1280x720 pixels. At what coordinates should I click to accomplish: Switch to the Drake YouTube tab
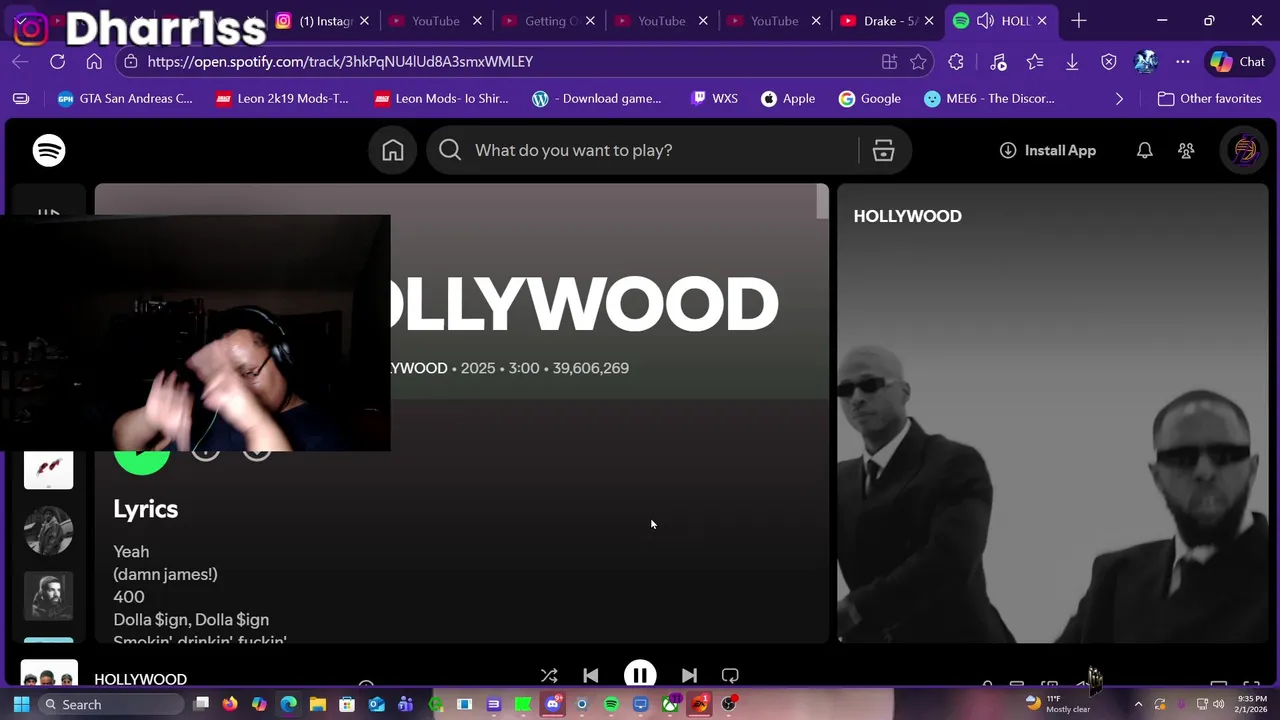pyautogui.click(x=888, y=21)
